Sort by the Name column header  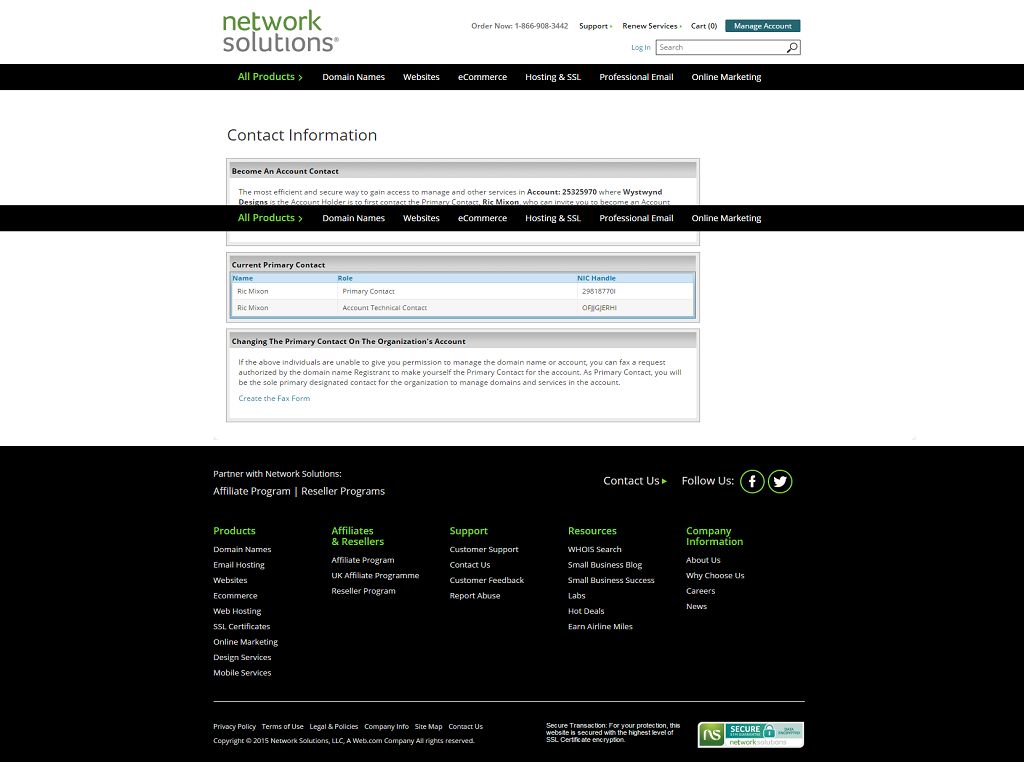click(x=242, y=278)
